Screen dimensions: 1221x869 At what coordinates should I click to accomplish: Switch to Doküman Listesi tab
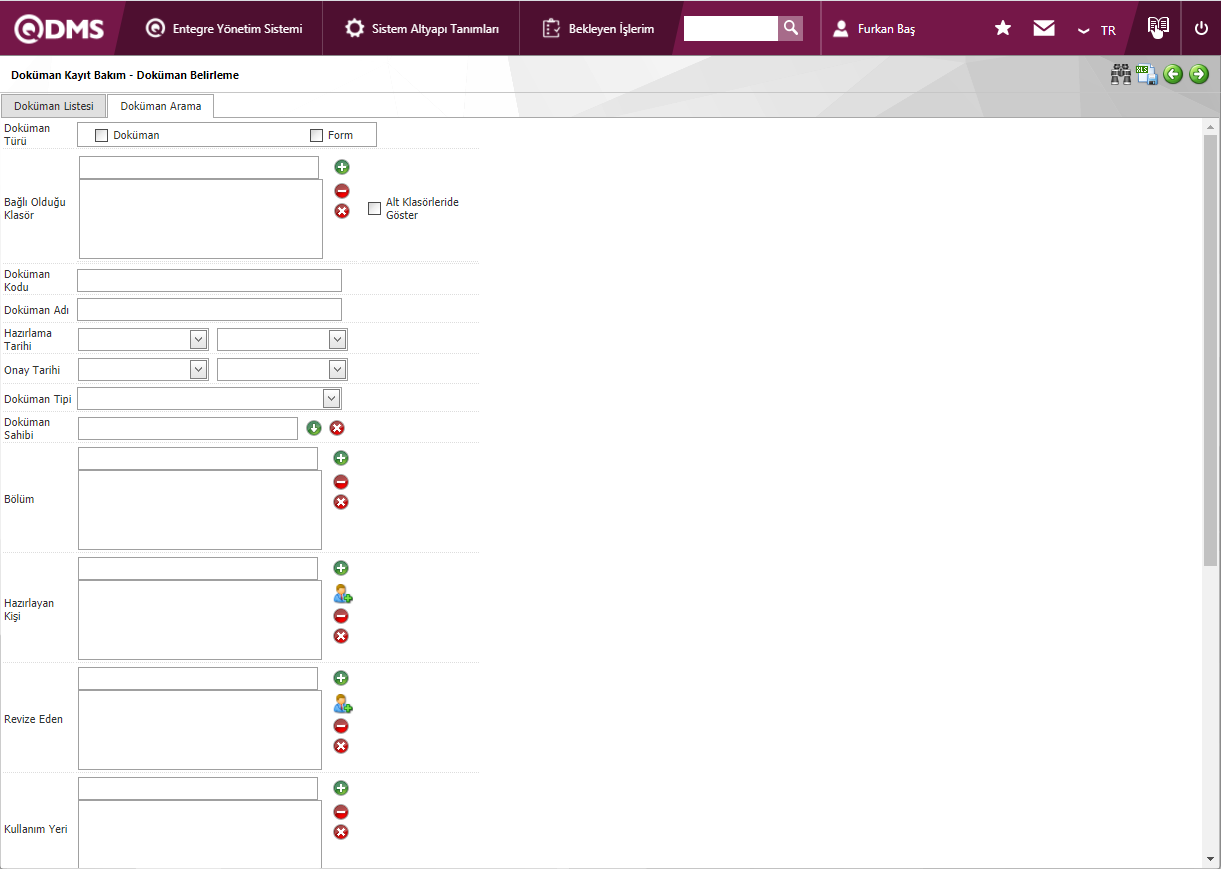54,106
